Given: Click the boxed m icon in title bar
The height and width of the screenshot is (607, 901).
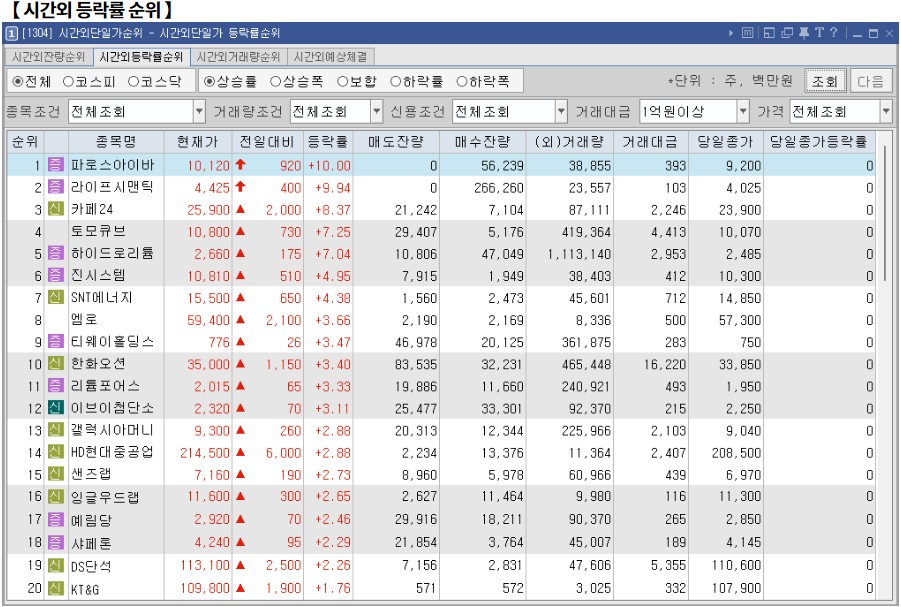Looking at the screenshot, I should point(748,32).
